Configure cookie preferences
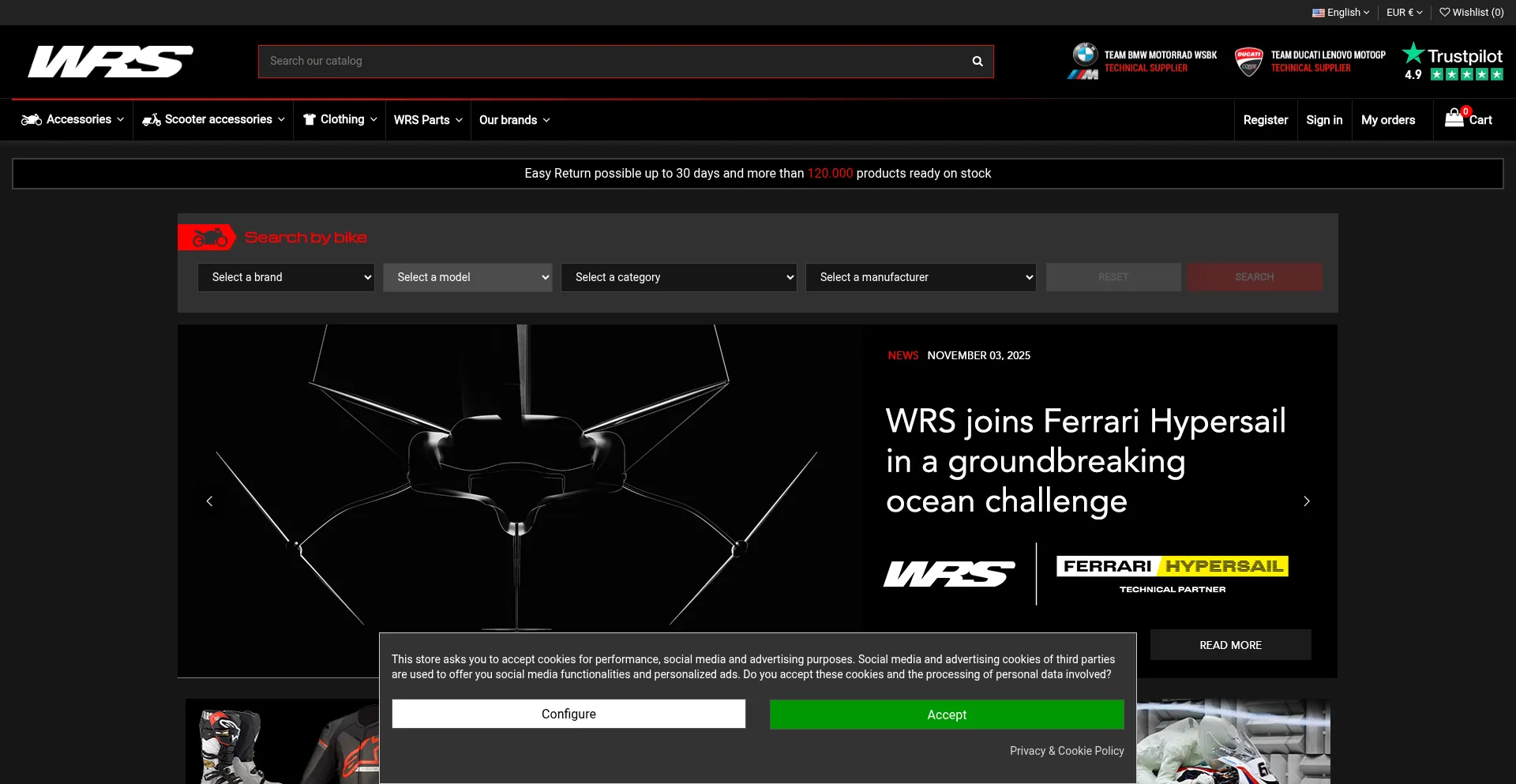 (x=568, y=714)
